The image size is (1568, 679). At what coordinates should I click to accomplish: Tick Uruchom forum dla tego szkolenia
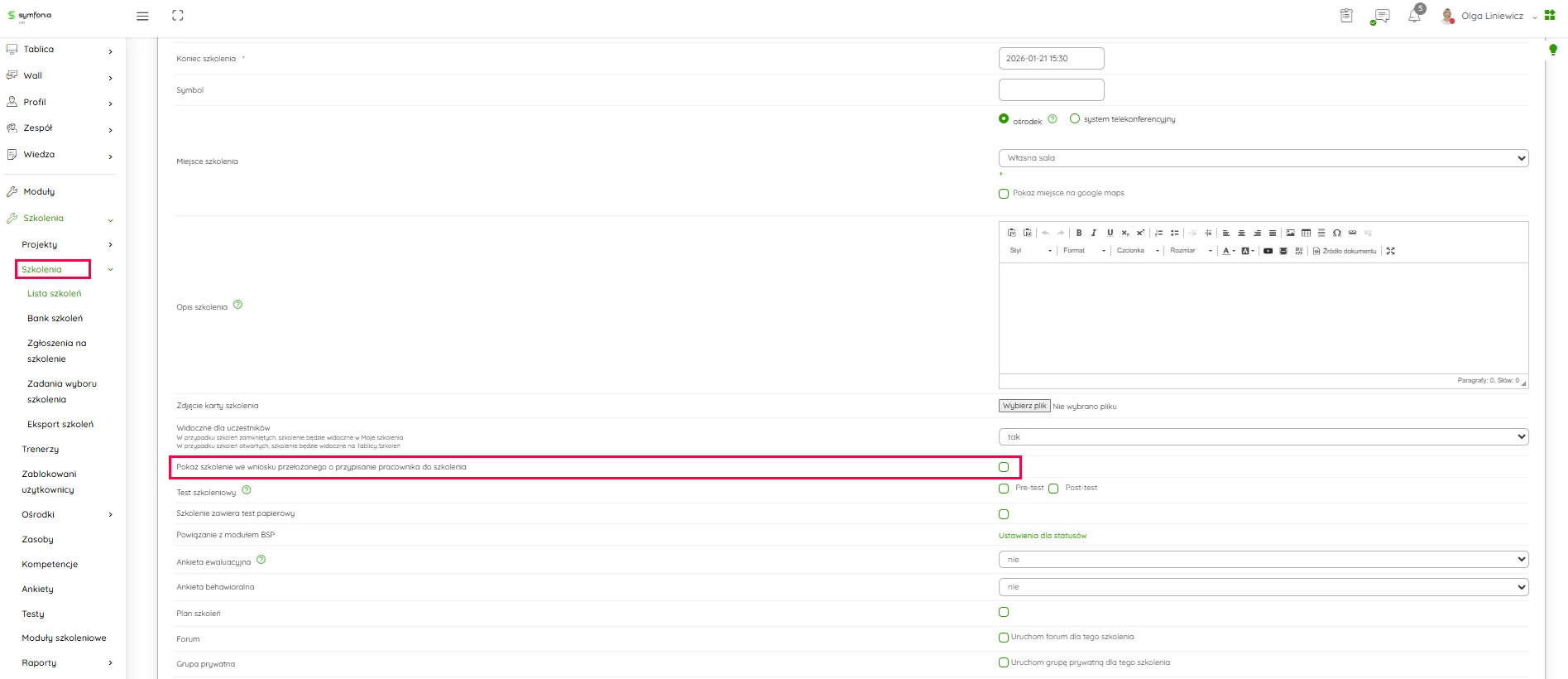tap(1004, 638)
